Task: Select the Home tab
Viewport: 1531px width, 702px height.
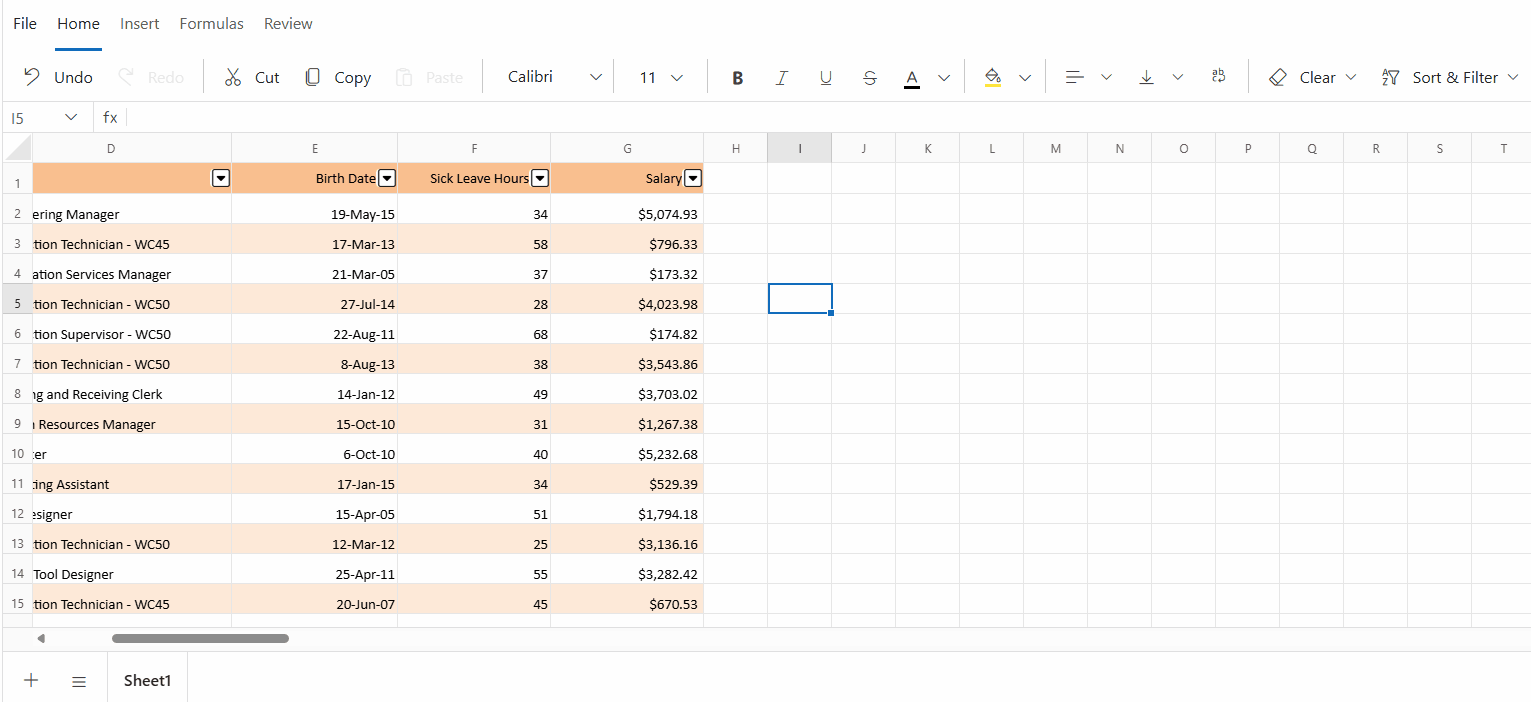Action: [x=78, y=23]
